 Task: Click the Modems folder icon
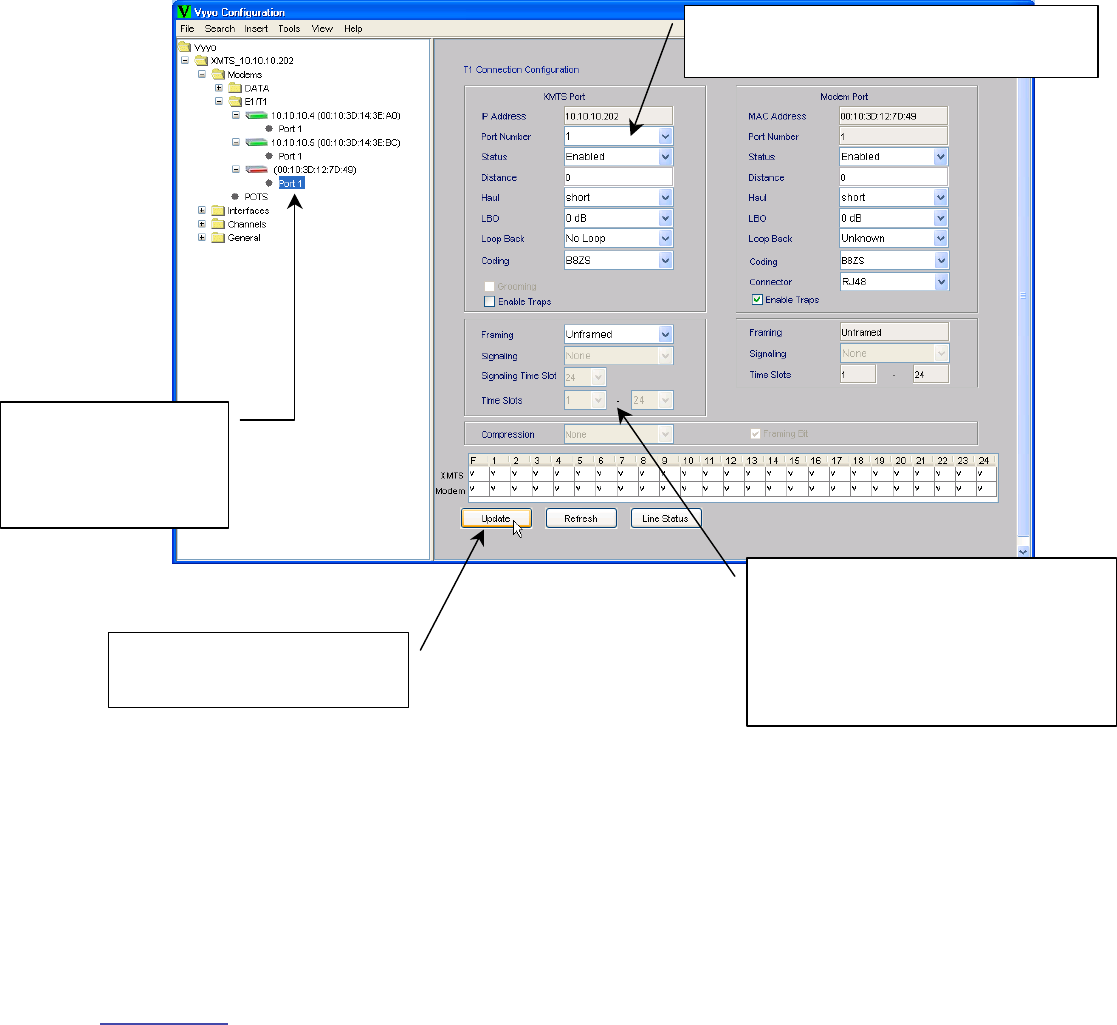(218, 74)
